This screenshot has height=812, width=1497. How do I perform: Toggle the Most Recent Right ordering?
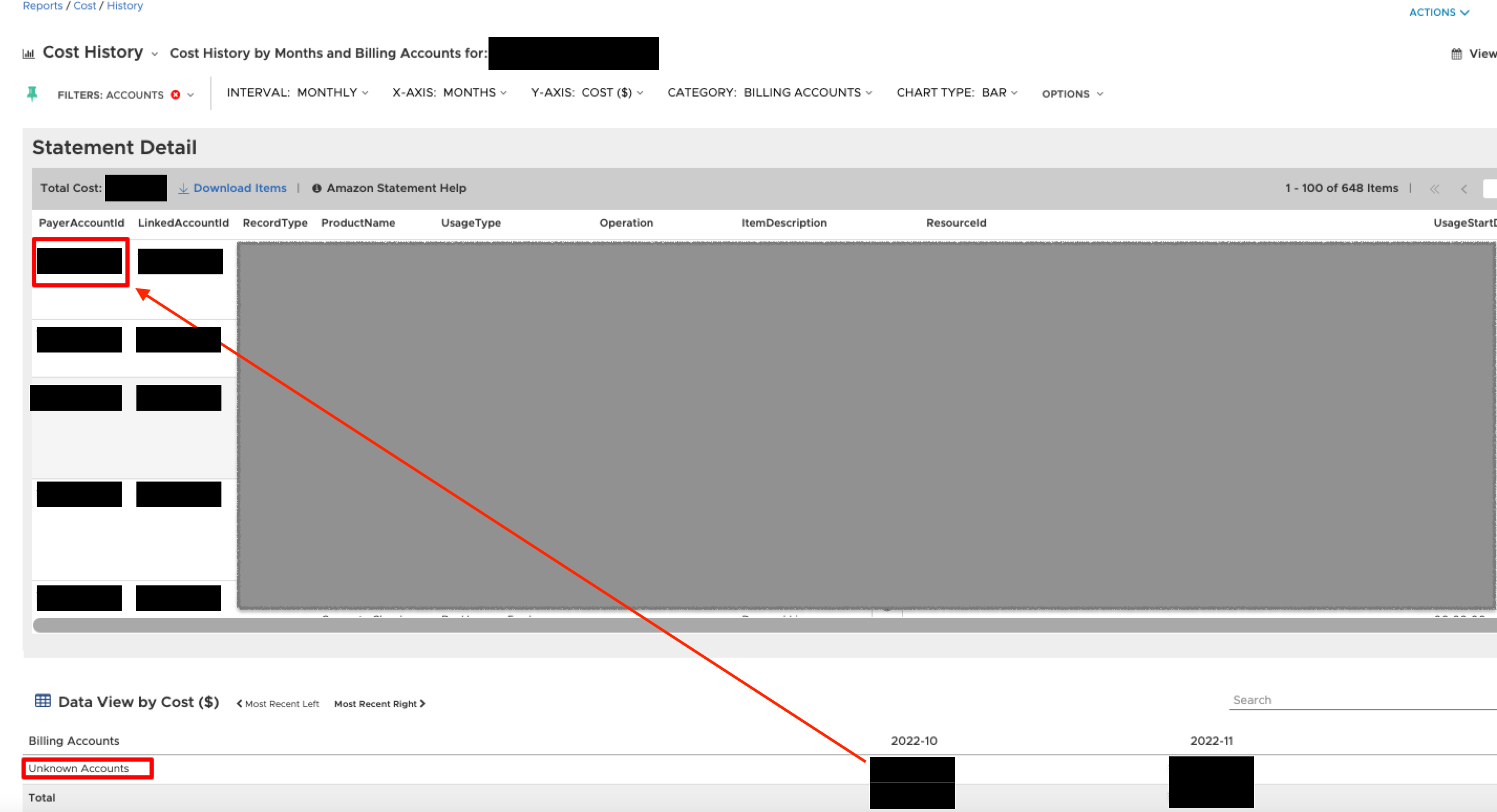click(379, 703)
